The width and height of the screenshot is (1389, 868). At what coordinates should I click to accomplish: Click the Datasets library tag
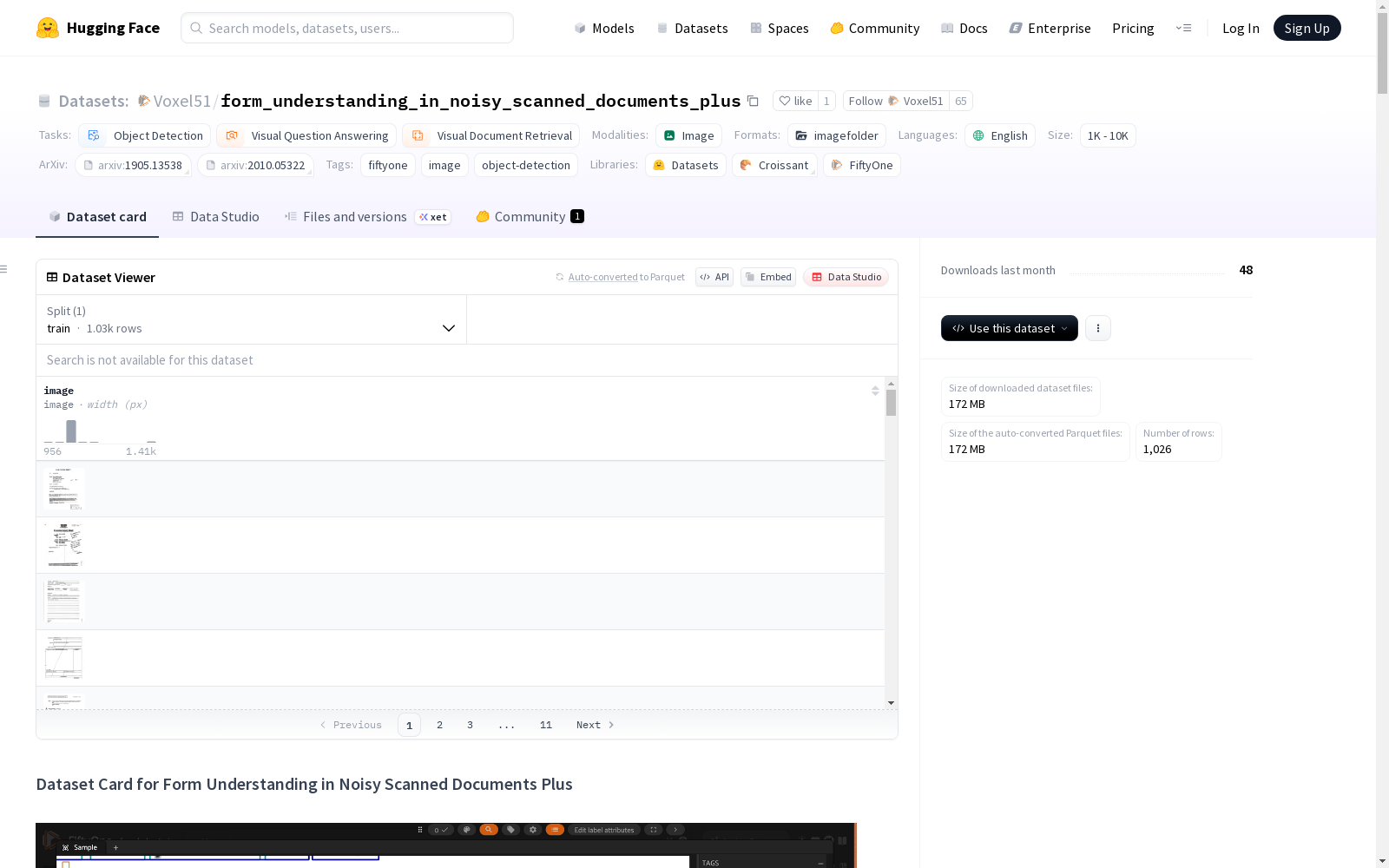686,165
